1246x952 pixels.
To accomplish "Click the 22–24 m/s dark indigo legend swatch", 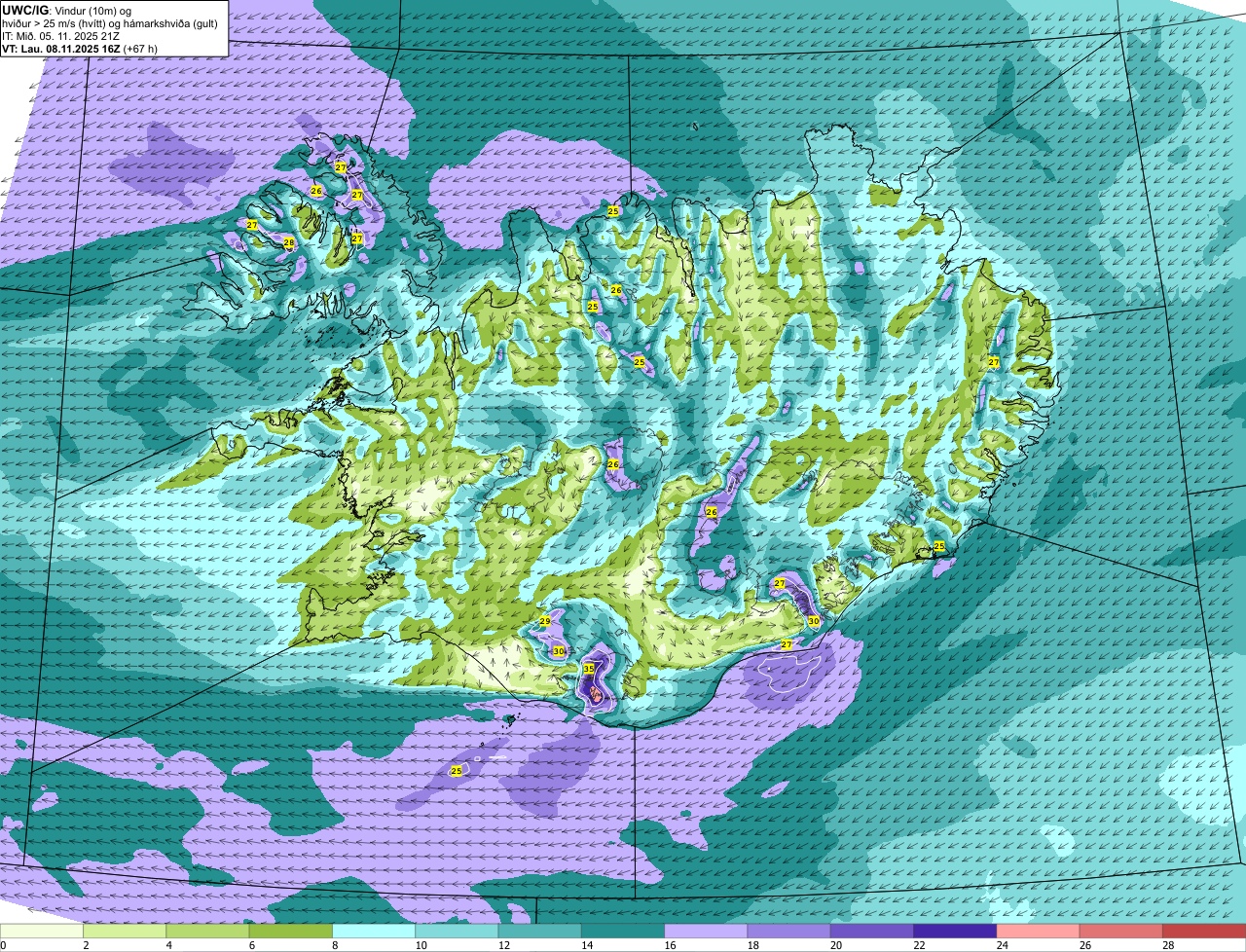I will pyautogui.click(x=955, y=932).
